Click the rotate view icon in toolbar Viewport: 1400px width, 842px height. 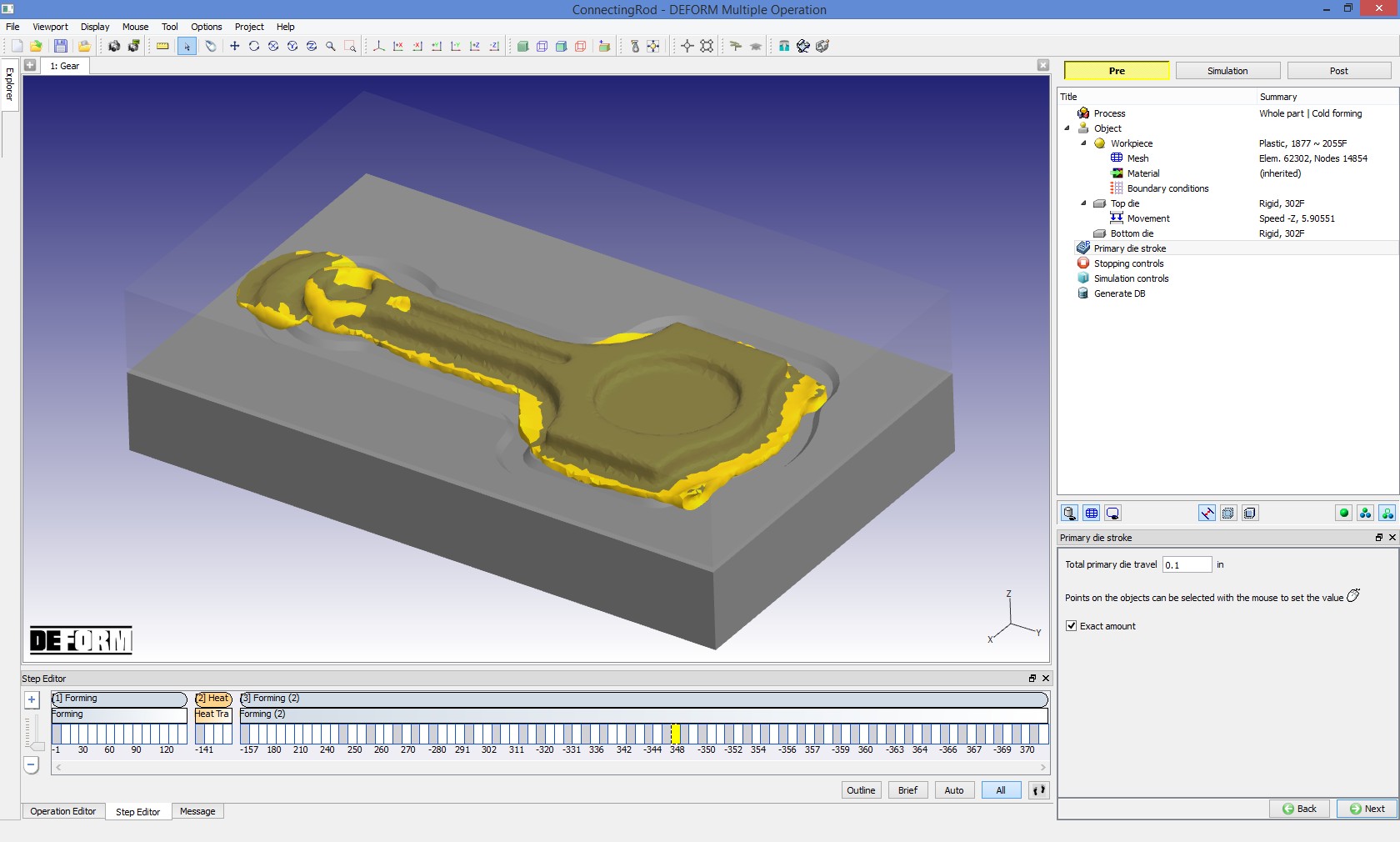pyautogui.click(x=254, y=46)
